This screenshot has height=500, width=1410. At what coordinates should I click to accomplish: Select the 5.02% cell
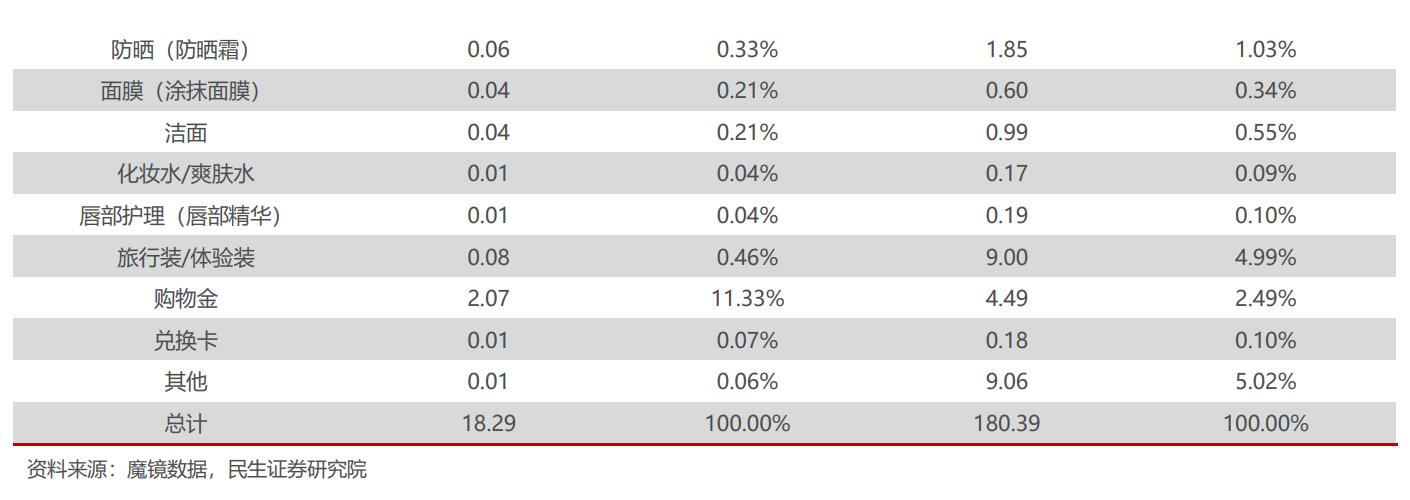pos(1265,381)
